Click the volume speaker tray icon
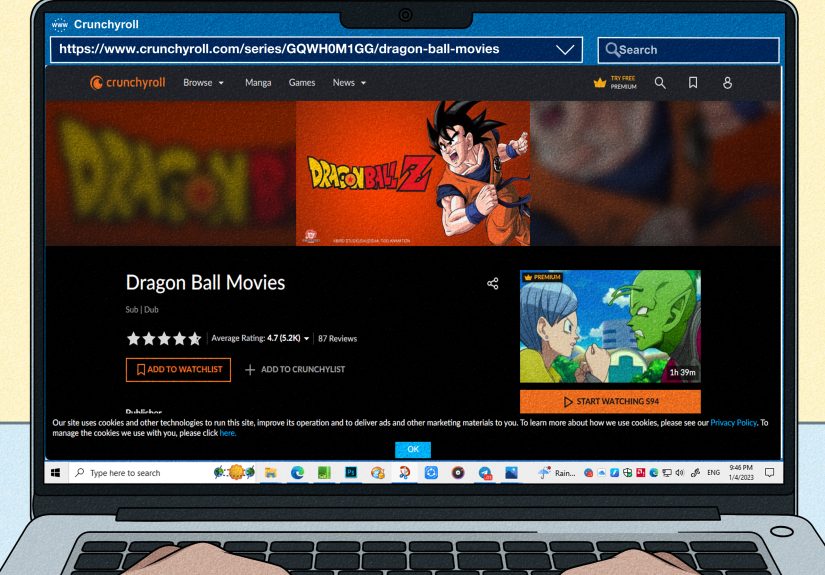825x575 pixels. tap(680, 472)
